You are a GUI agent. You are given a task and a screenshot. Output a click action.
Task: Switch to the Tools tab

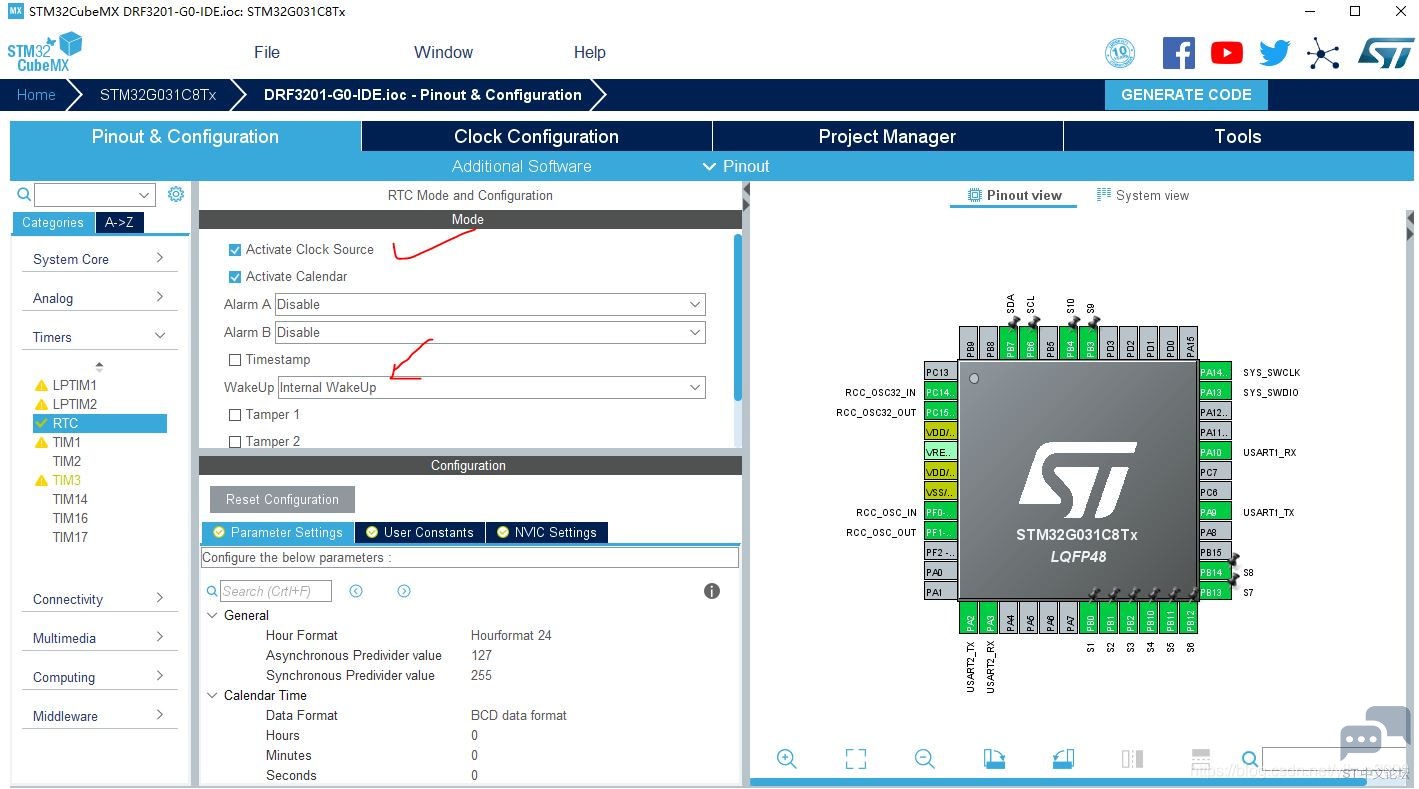(1238, 136)
